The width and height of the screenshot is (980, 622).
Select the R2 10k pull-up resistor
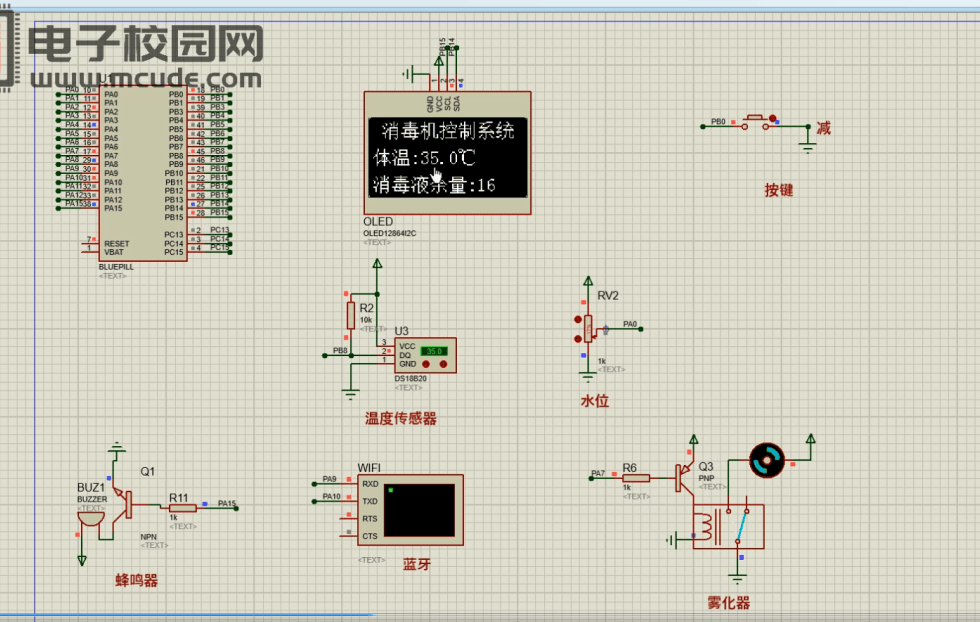[350, 316]
